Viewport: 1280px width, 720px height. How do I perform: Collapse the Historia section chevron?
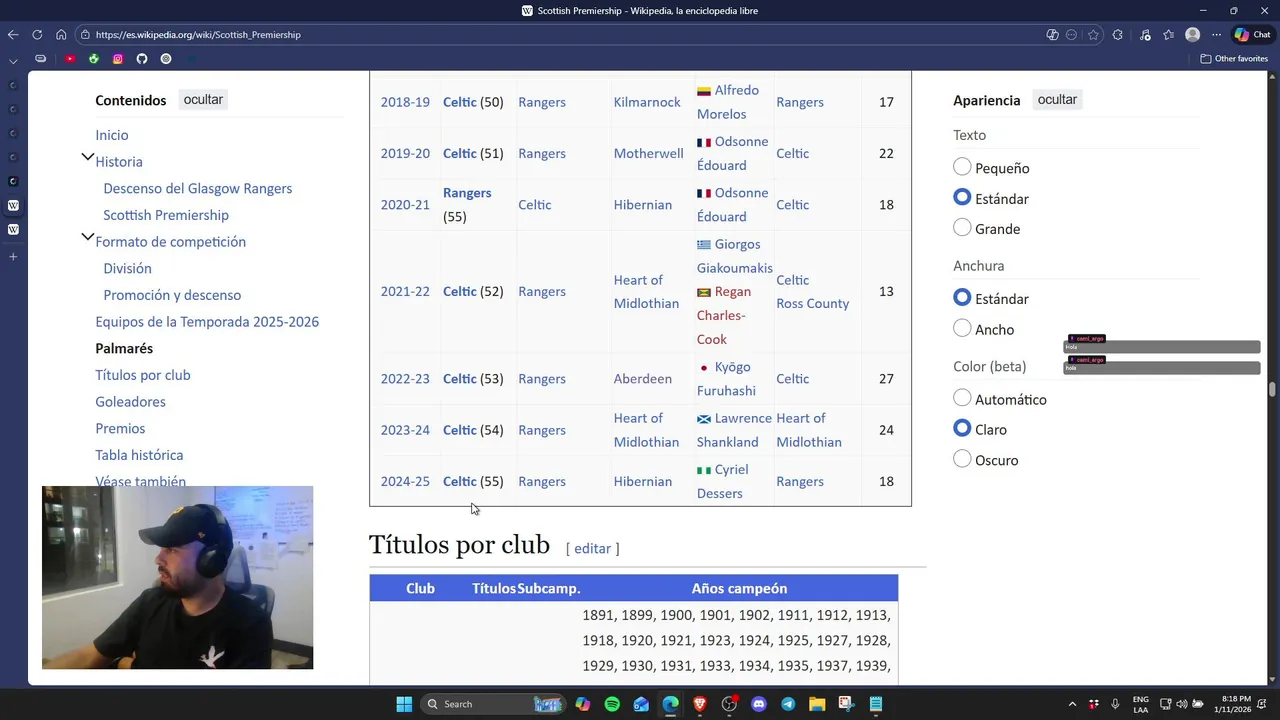88,158
